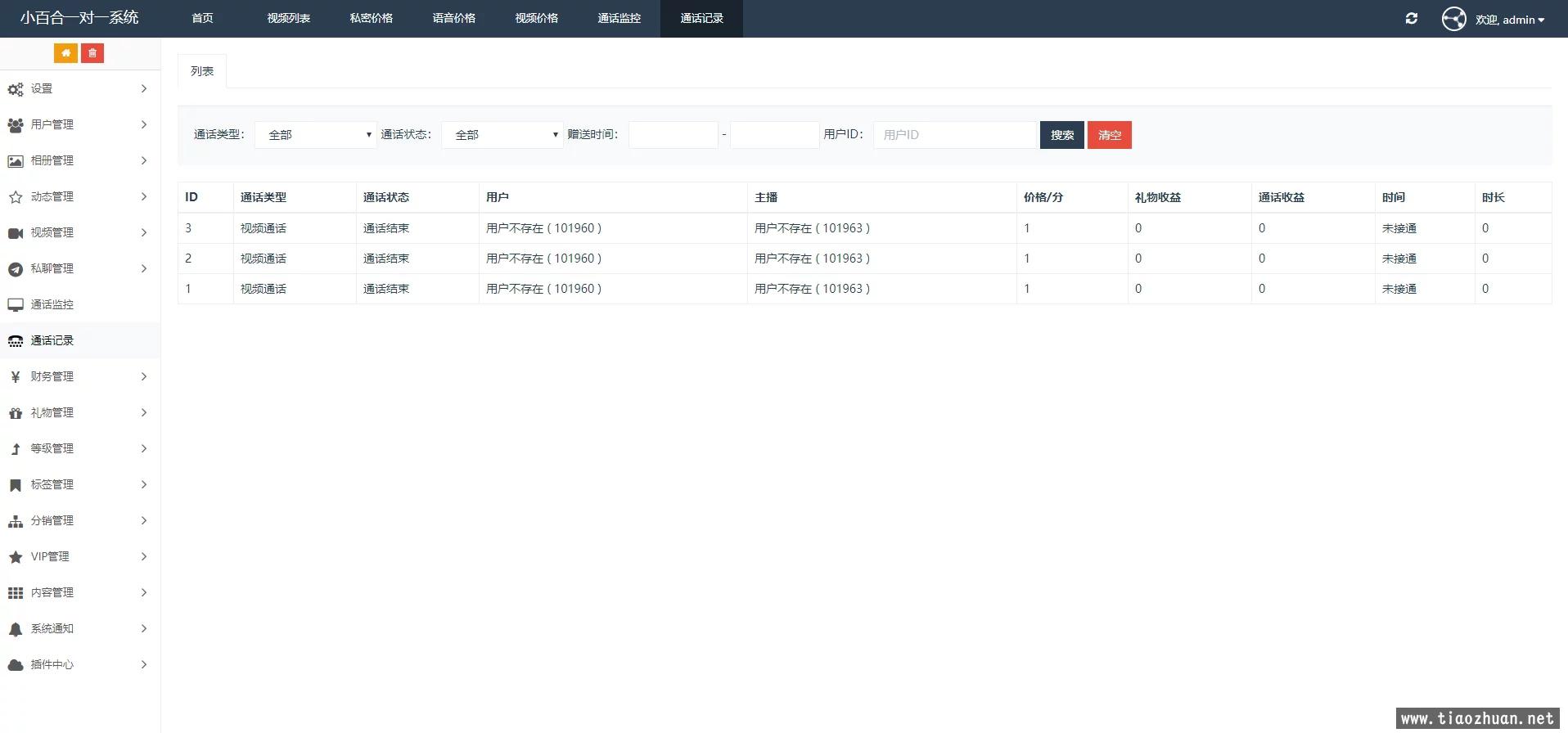This screenshot has height=733, width=1568.
Task: Select 通话记录 tab in top navigation
Action: click(x=702, y=18)
